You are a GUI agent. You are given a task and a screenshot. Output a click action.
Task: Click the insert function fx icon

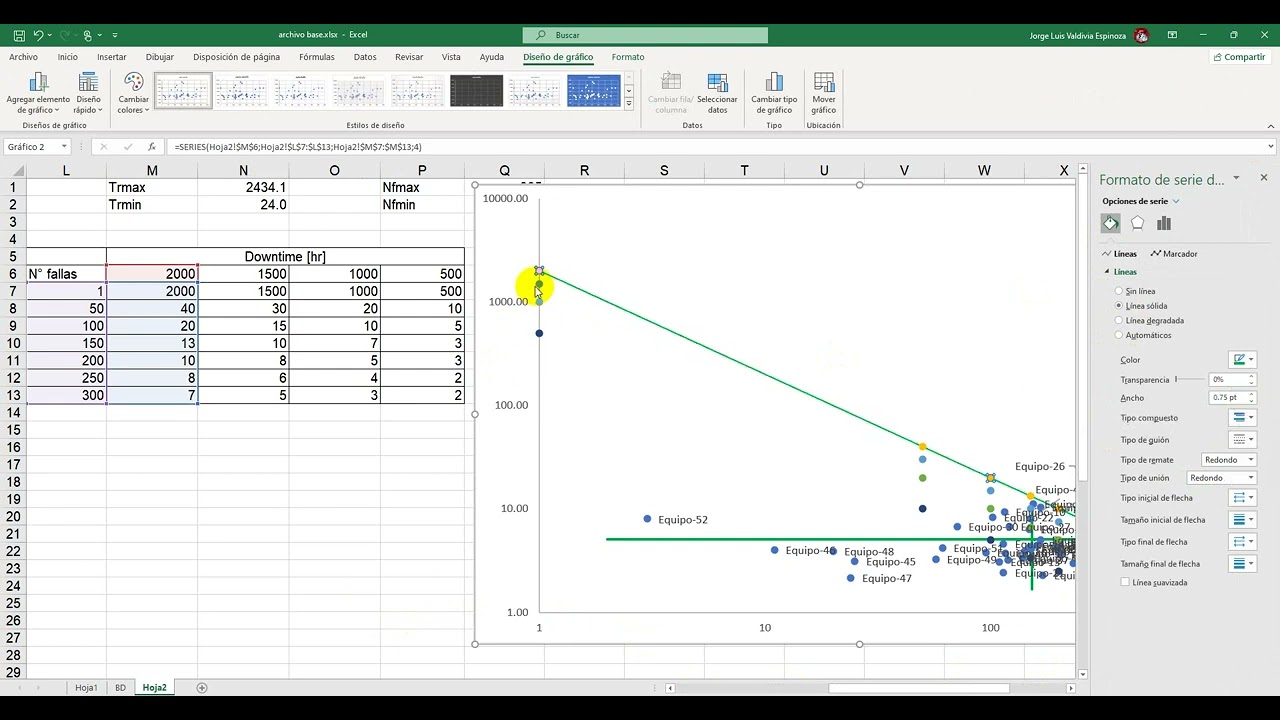(152, 147)
